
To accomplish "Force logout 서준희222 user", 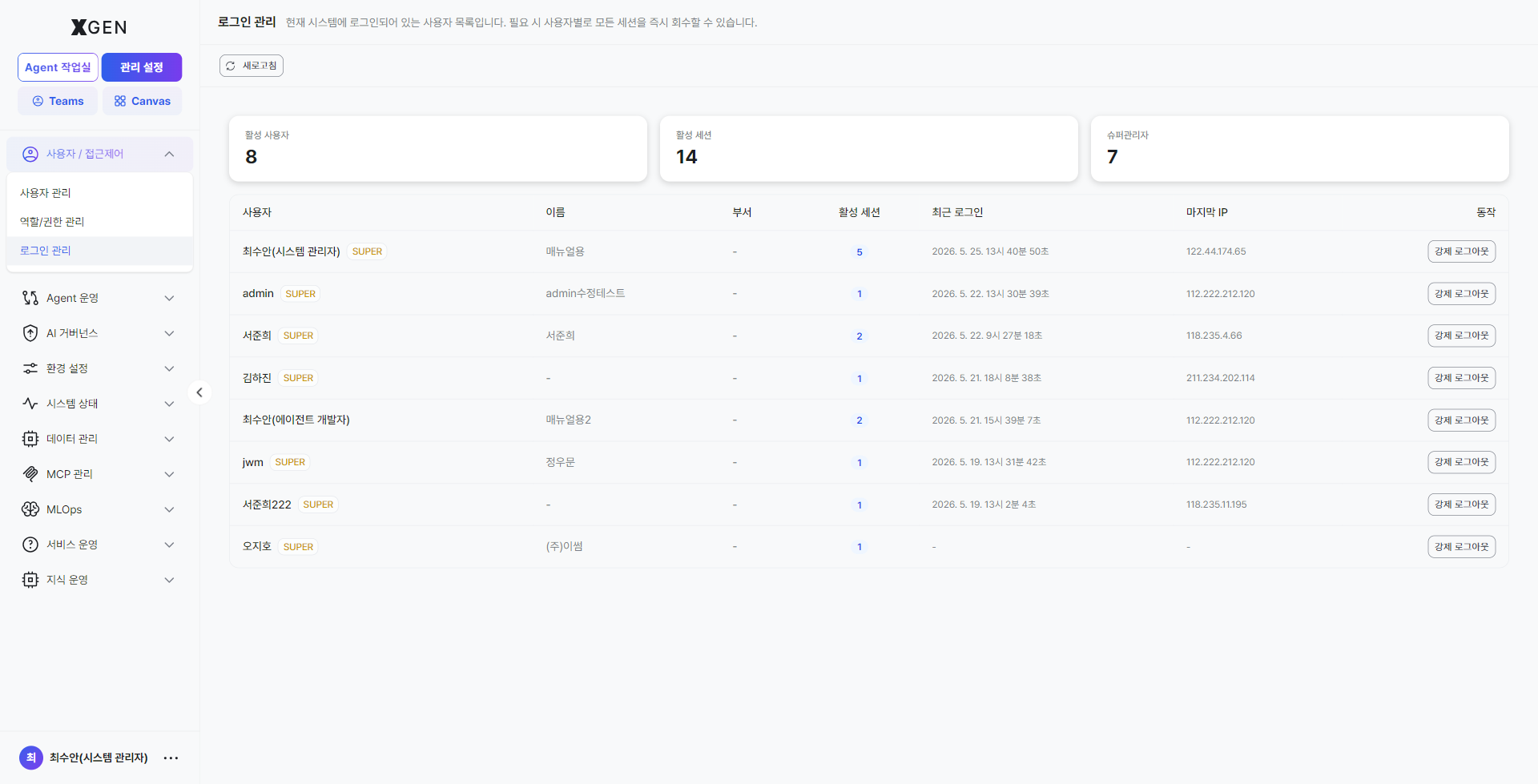I will 1461,505.
